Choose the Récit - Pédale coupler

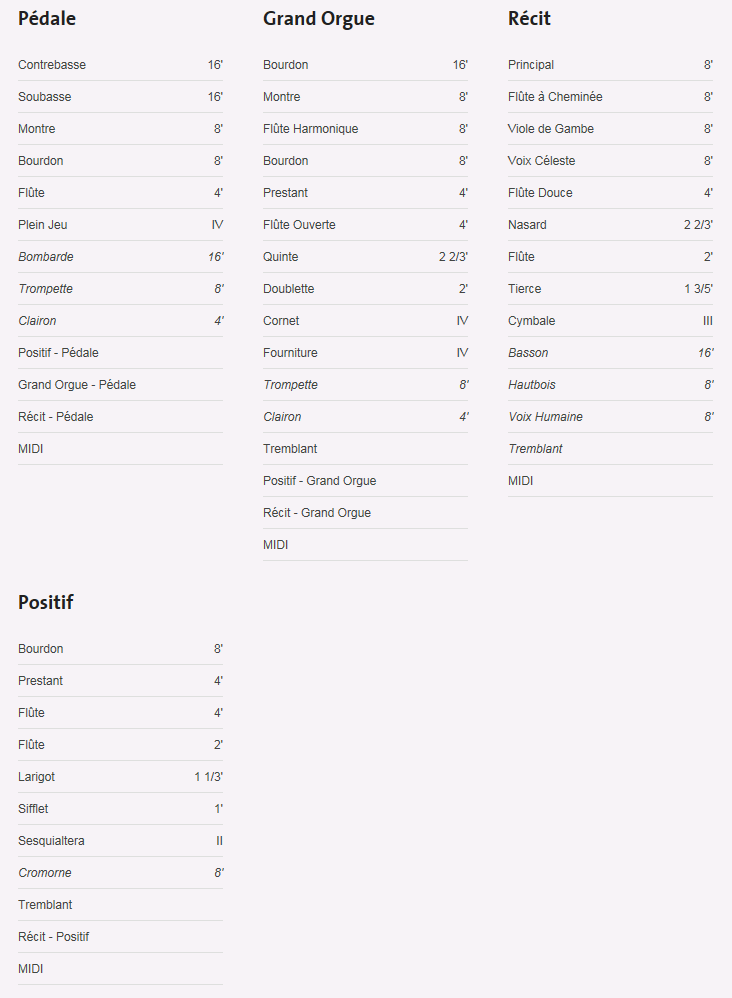[120, 417]
